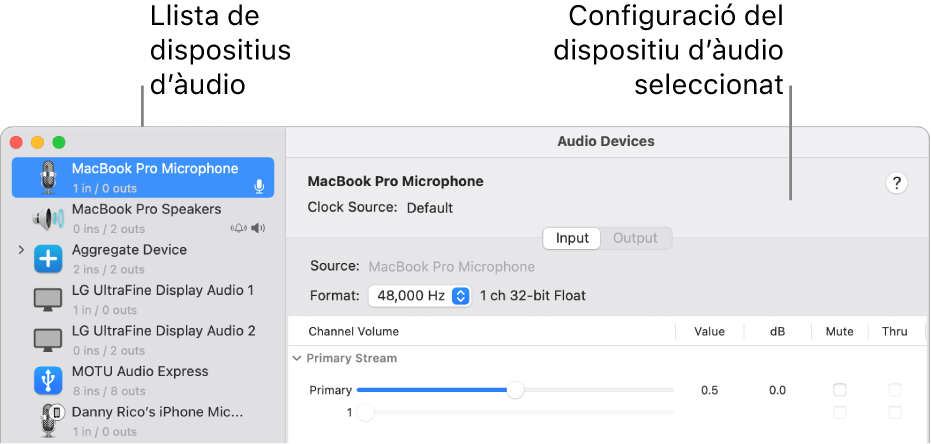
Task: Expand the Aggregate Device disclosure arrow
Action: click(21, 250)
